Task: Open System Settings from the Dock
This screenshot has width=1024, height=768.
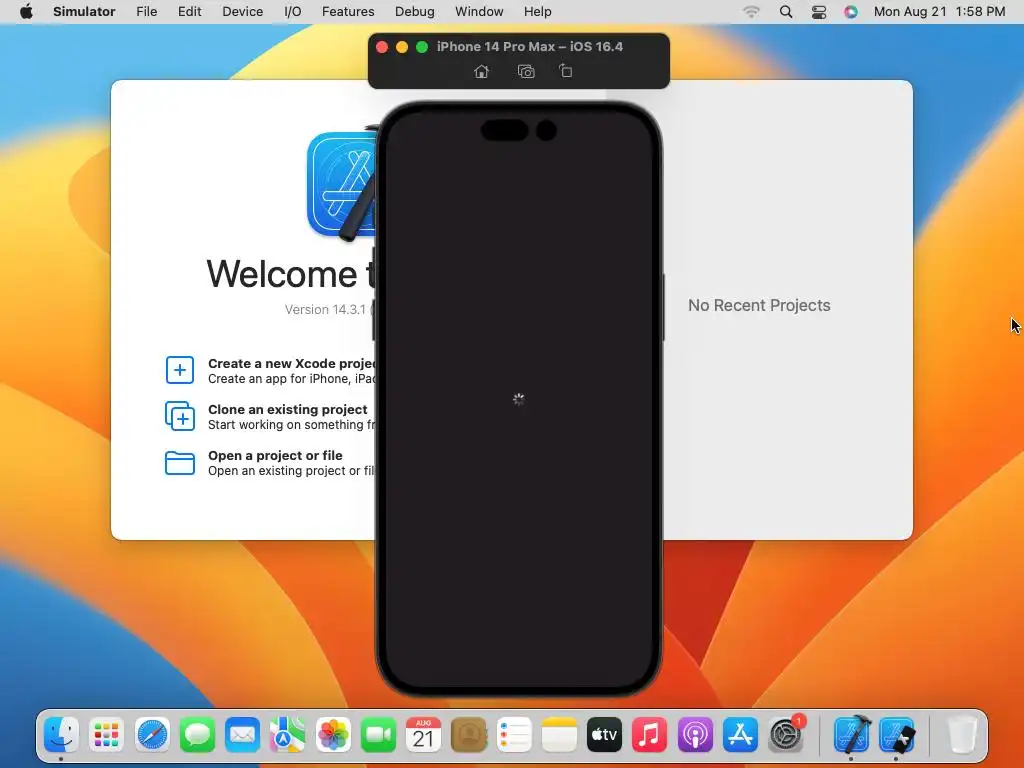Action: pos(786,735)
